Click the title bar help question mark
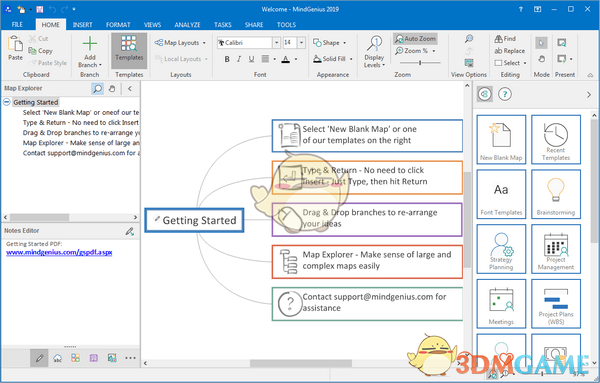The height and width of the screenshot is (383, 600). (x=521, y=9)
